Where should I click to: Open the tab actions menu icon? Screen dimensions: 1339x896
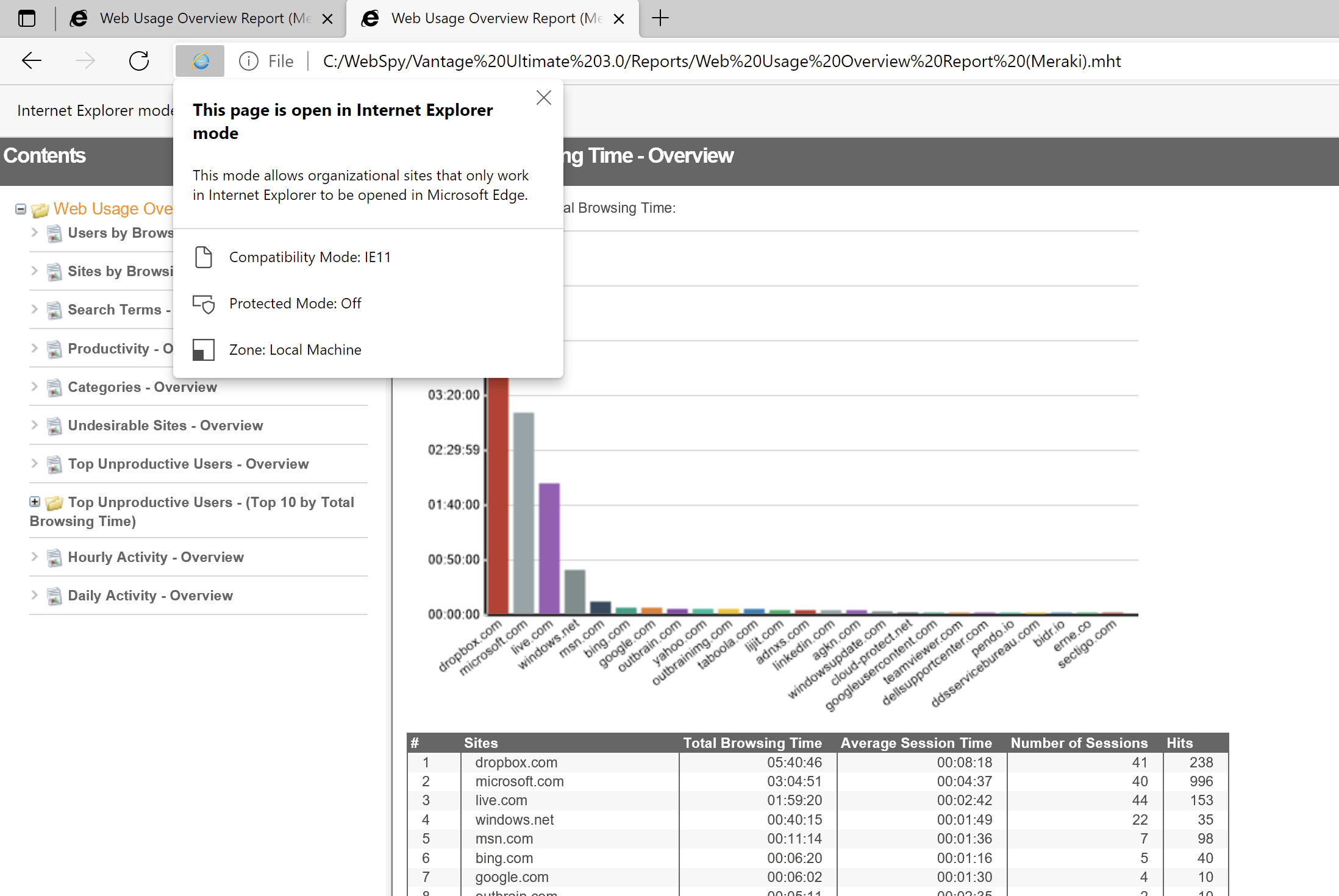[x=27, y=18]
